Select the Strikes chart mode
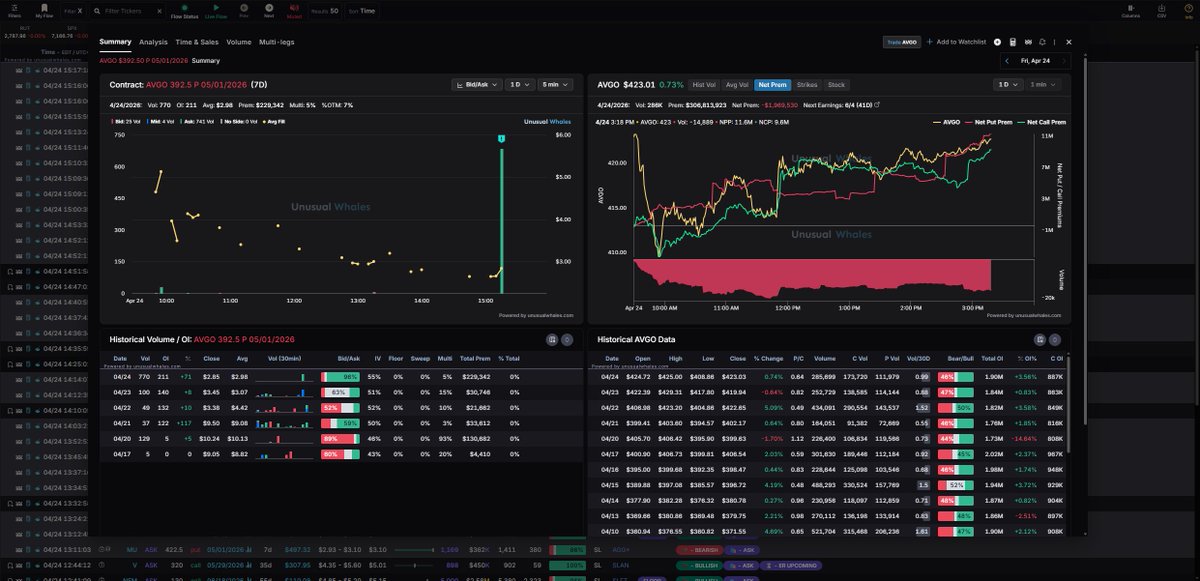Image resolution: width=1200 pixels, height=581 pixels. [807, 85]
